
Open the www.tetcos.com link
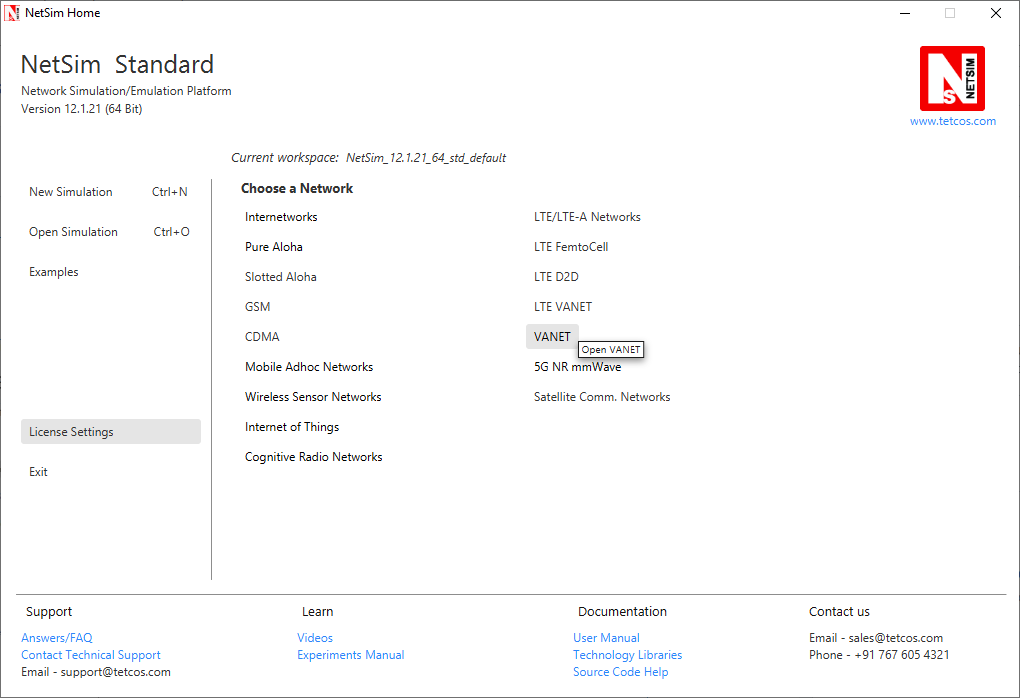[952, 121]
